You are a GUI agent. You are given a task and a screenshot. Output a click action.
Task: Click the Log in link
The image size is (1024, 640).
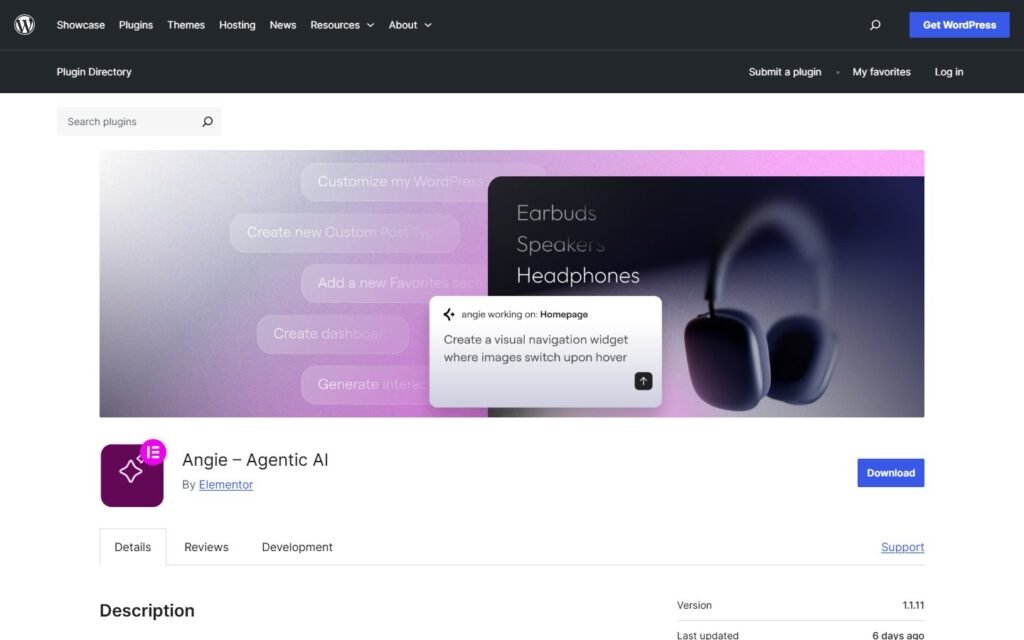[948, 72]
